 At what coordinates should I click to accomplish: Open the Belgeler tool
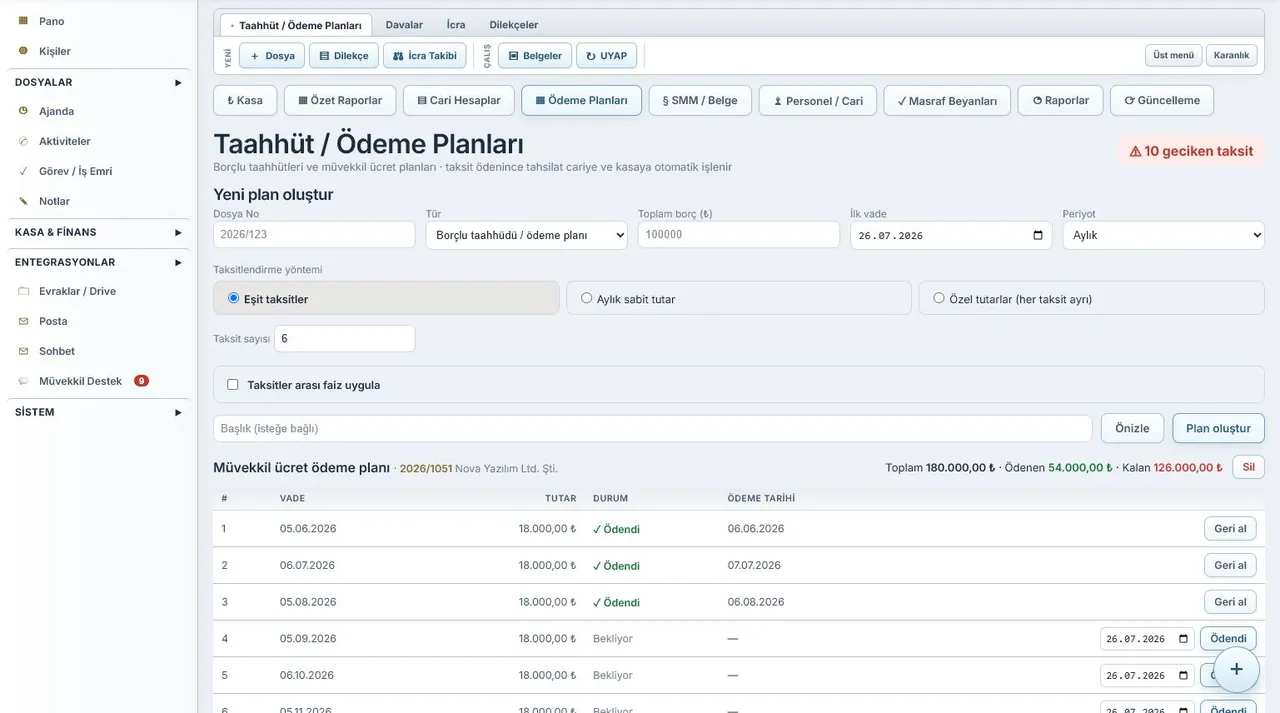tap(535, 56)
